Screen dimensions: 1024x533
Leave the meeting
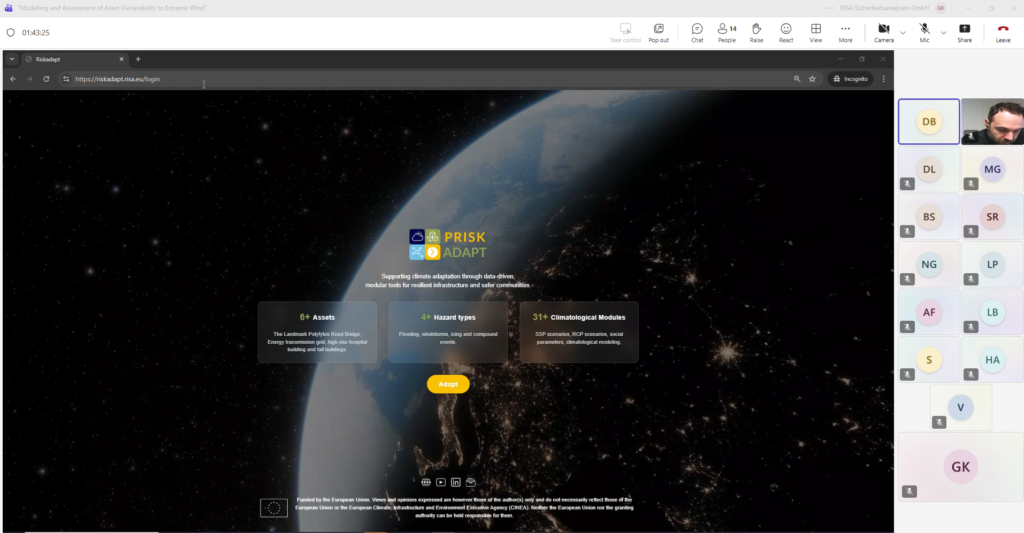pos(1003,32)
